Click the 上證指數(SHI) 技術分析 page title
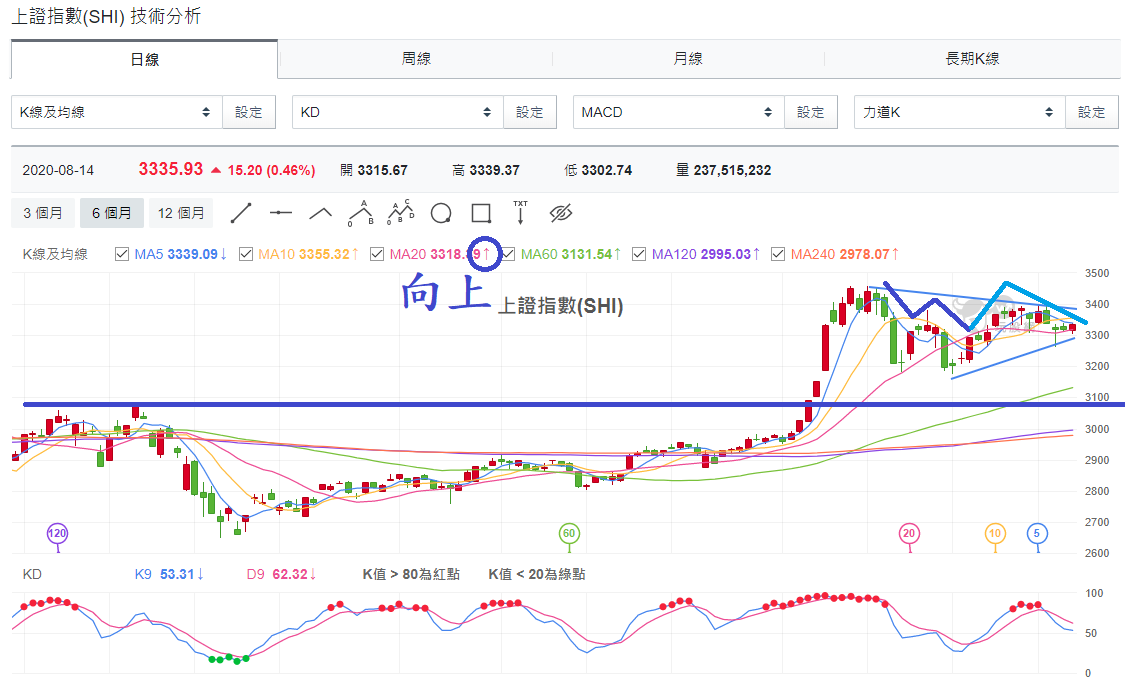Screen dimensions: 1125x687 106,16
